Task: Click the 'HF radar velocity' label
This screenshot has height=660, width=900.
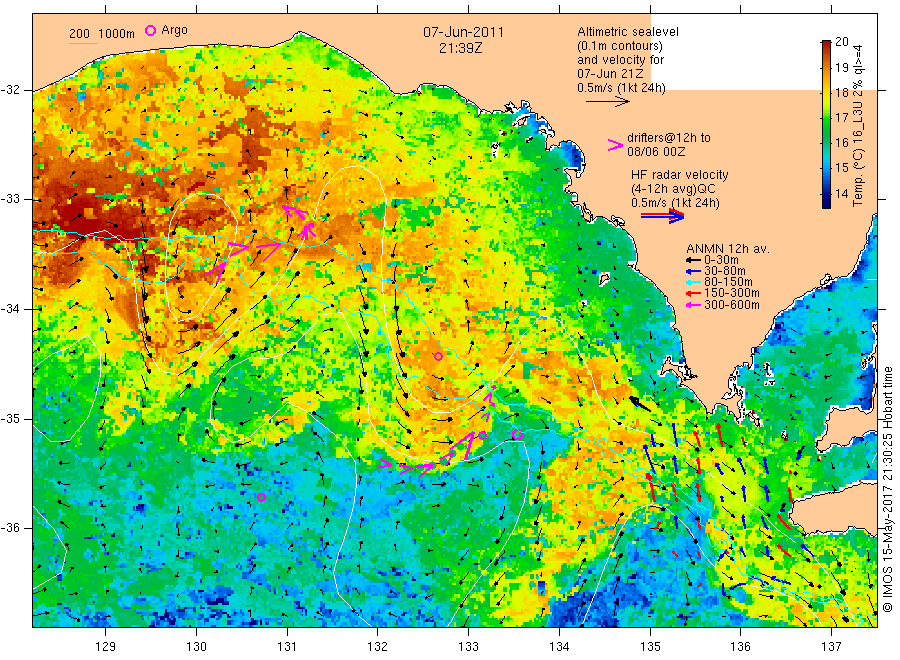Action: 680,175
